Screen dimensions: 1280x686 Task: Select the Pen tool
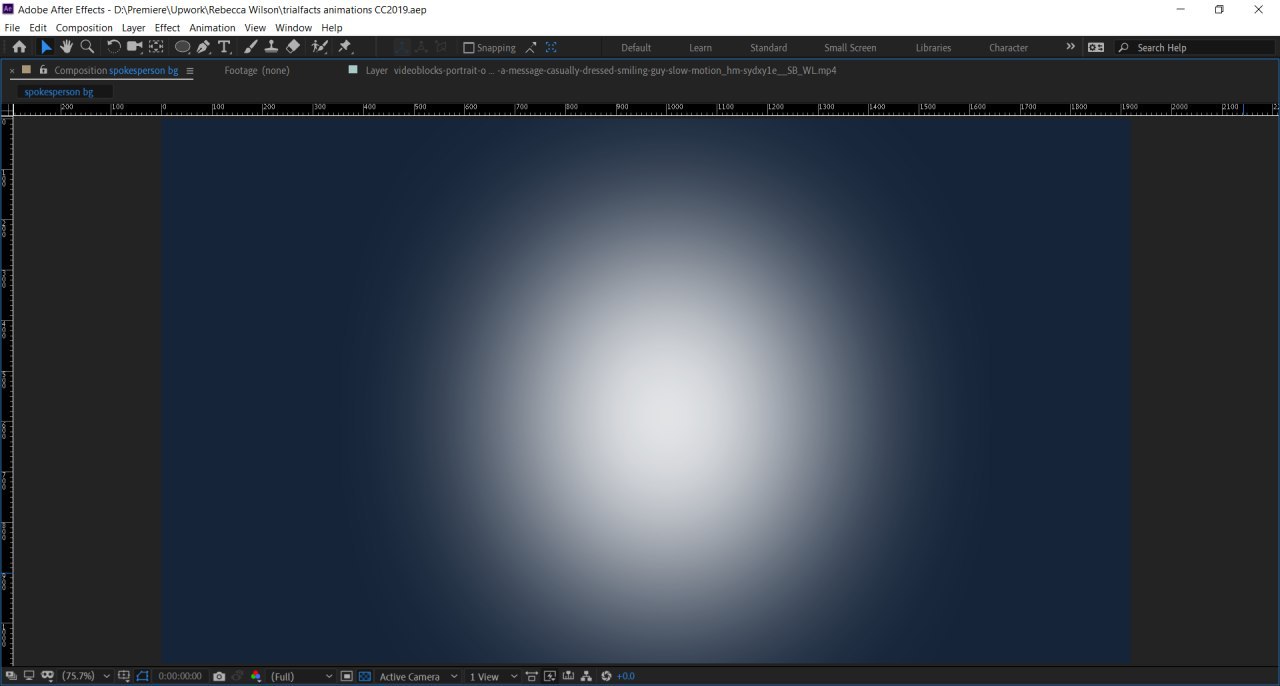(203, 47)
